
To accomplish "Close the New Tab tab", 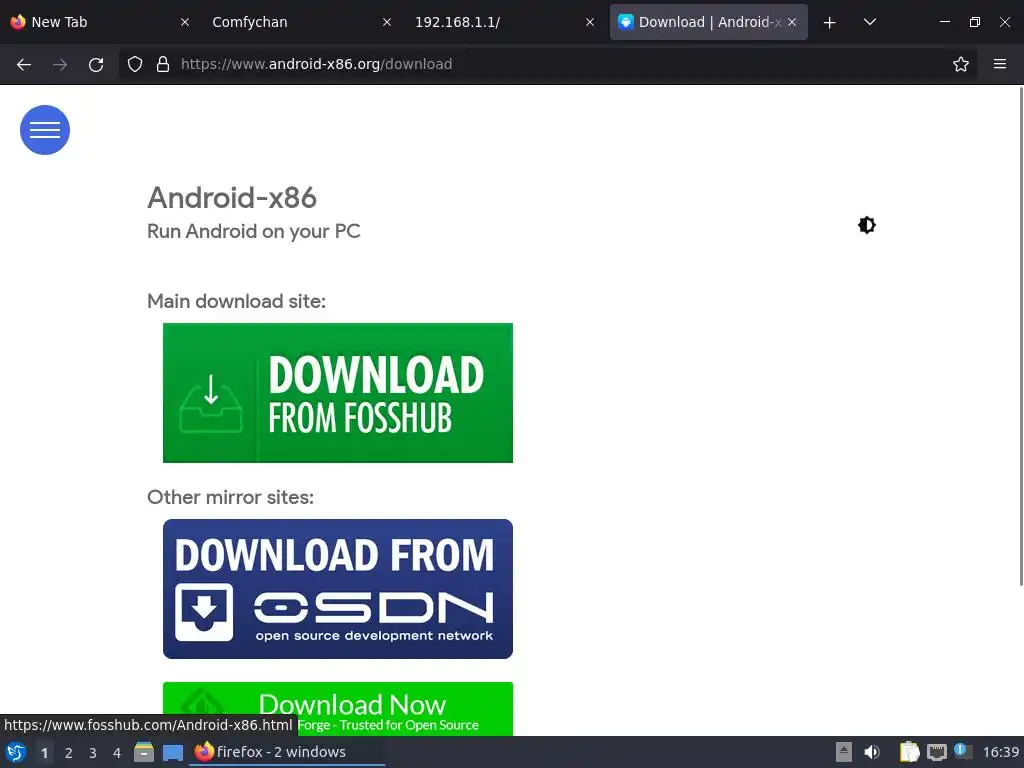I will [185, 22].
